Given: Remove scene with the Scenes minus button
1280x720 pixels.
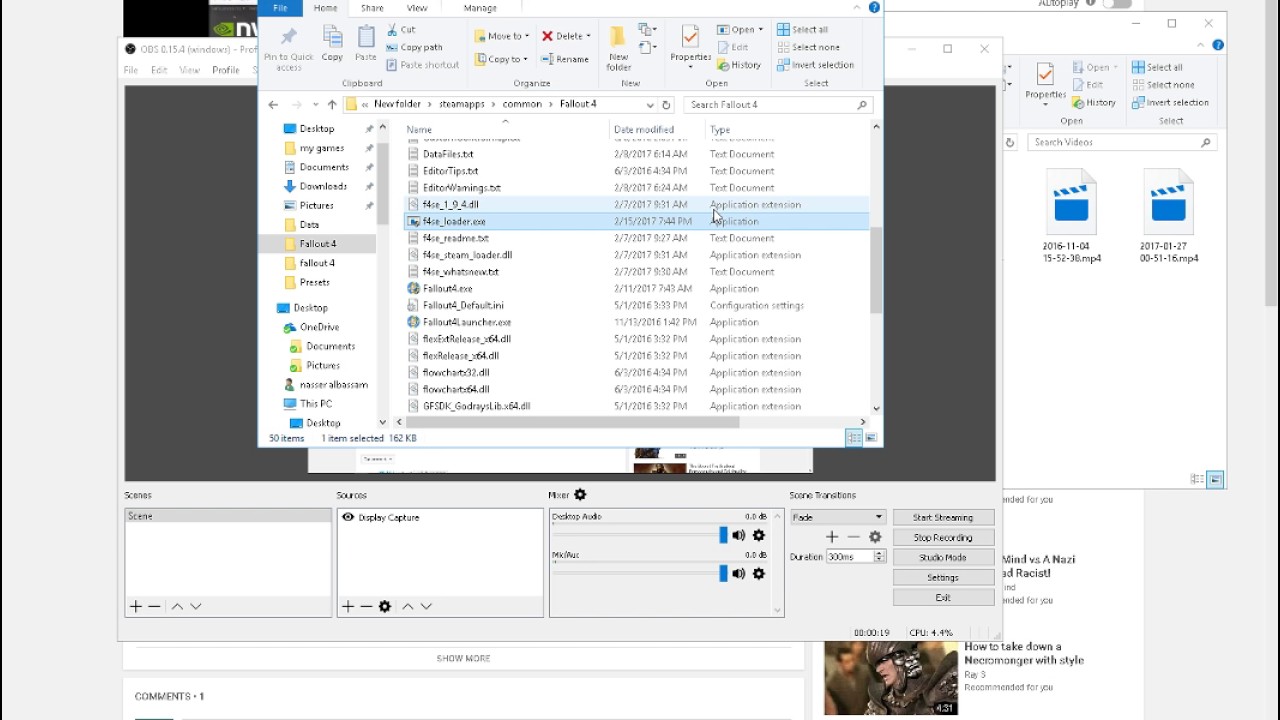Looking at the screenshot, I should 154,606.
